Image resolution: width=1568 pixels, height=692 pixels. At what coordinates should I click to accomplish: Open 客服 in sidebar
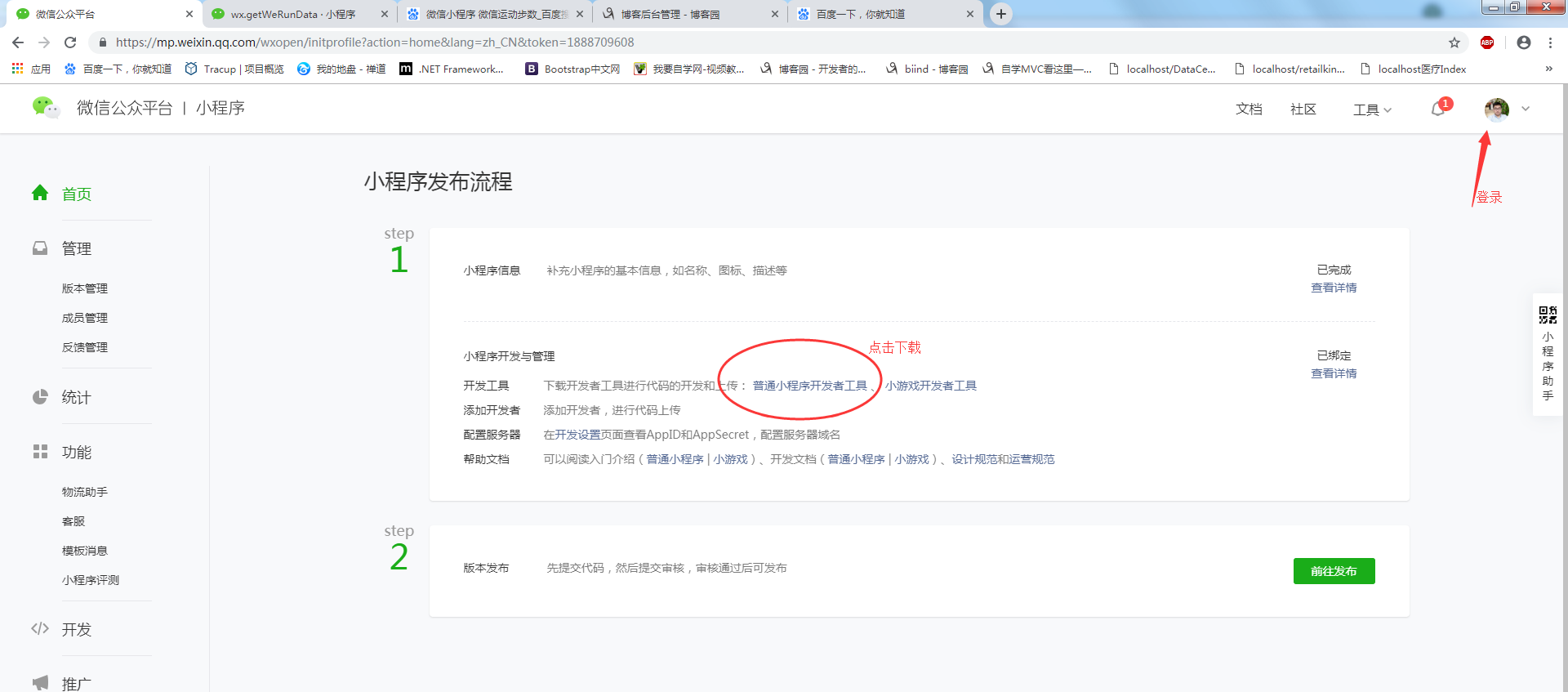73,521
